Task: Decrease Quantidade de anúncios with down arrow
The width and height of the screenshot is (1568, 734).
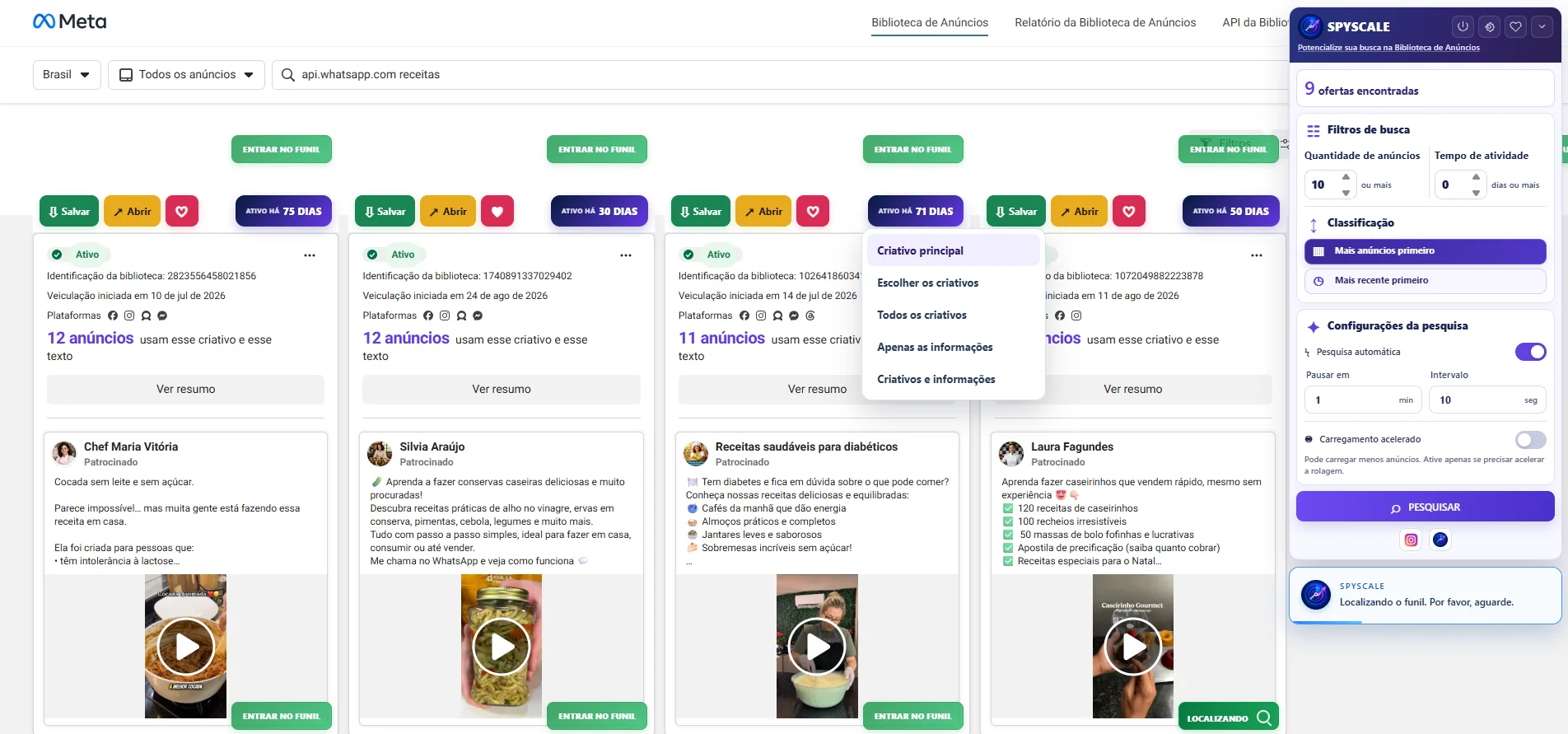Action: pyautogui.click(x=1346, y=193)
